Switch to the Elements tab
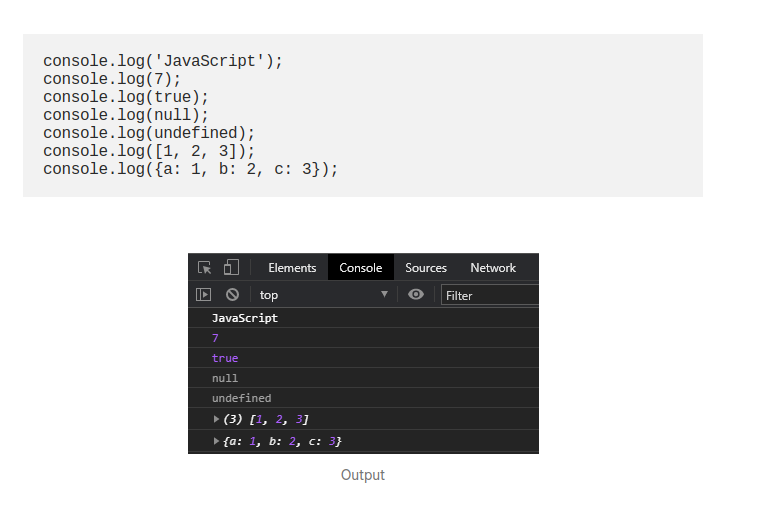This screenshot has width=772, height=513. point(292,268)
